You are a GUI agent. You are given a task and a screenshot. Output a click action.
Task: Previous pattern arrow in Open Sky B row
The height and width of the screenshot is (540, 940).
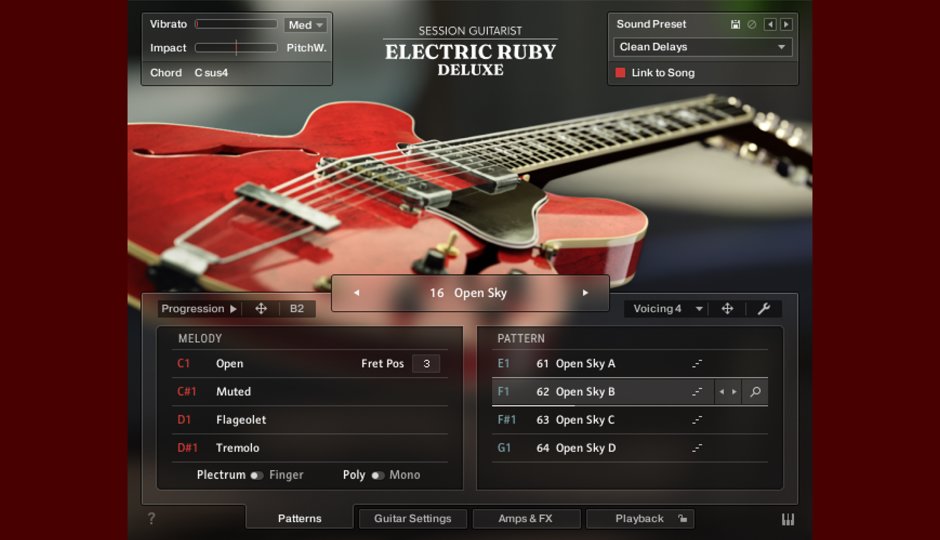pyautogui.click(x=721, y=392)
